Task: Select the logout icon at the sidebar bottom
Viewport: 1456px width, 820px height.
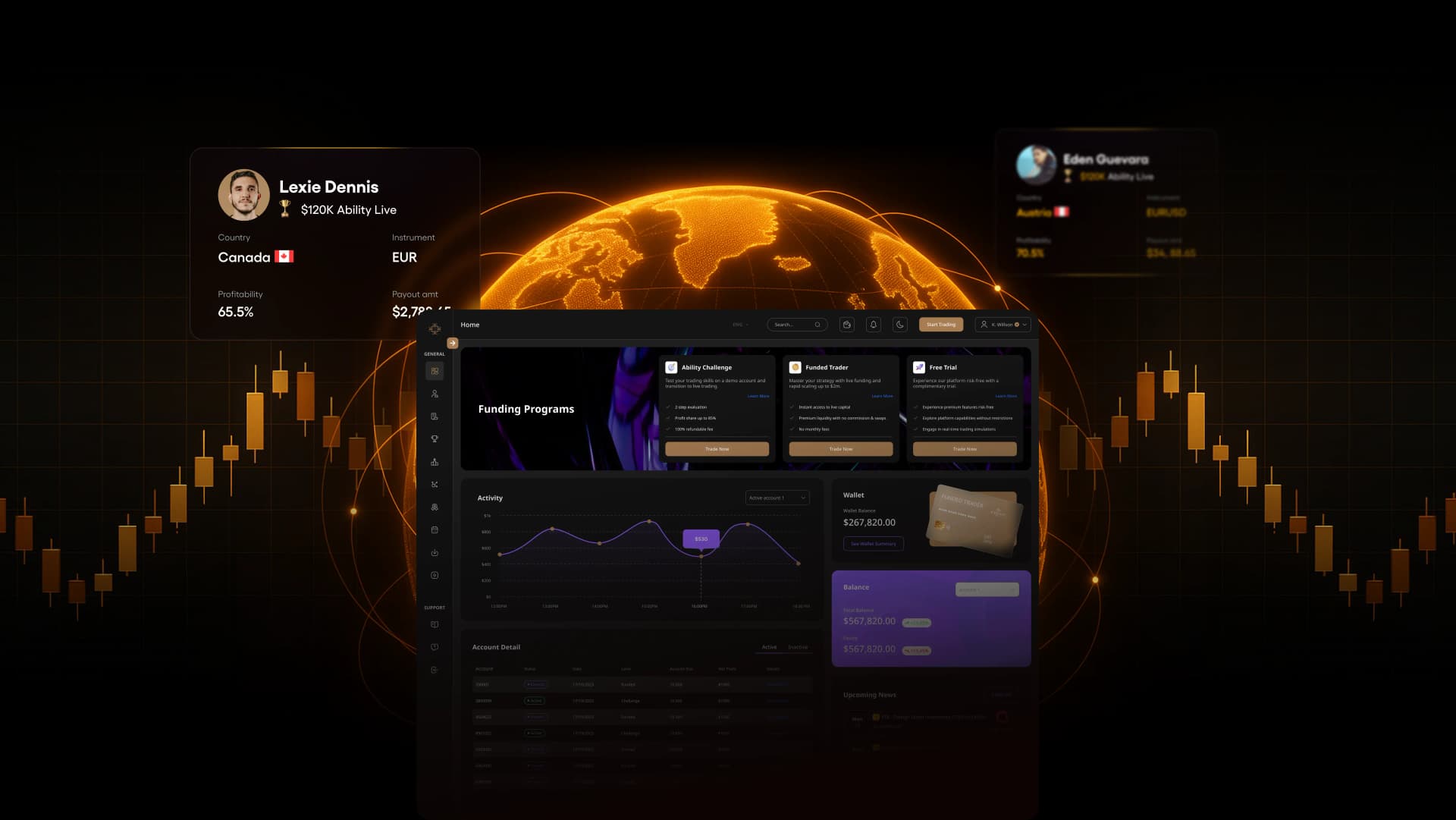Action: pyautogui.click(x=435, y=669)
